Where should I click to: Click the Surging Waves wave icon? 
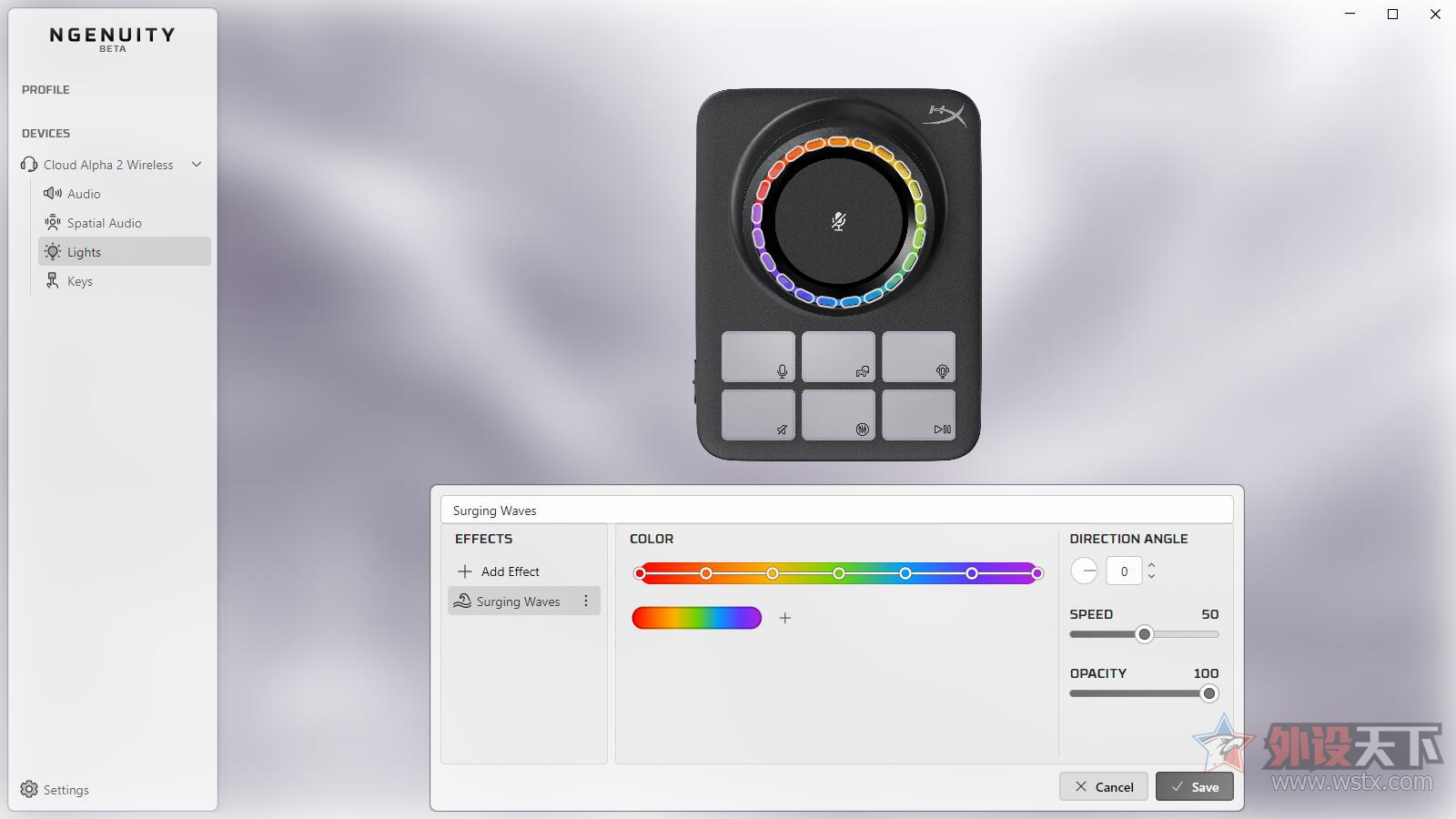point(462,602)
